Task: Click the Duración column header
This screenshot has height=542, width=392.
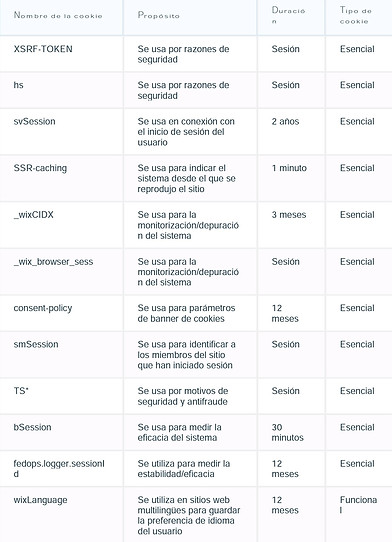Action: [288, 16]
